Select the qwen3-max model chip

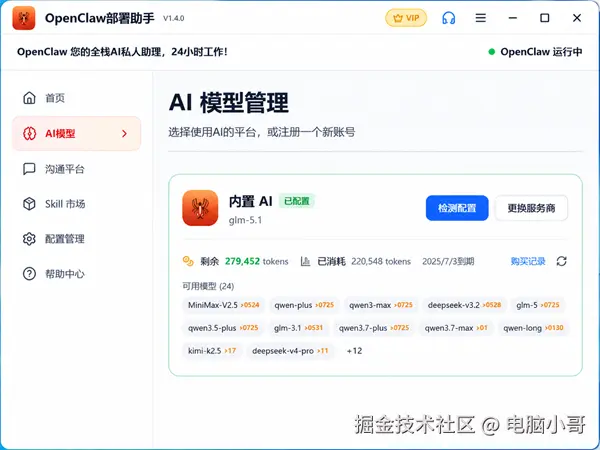tap(381, 305)
